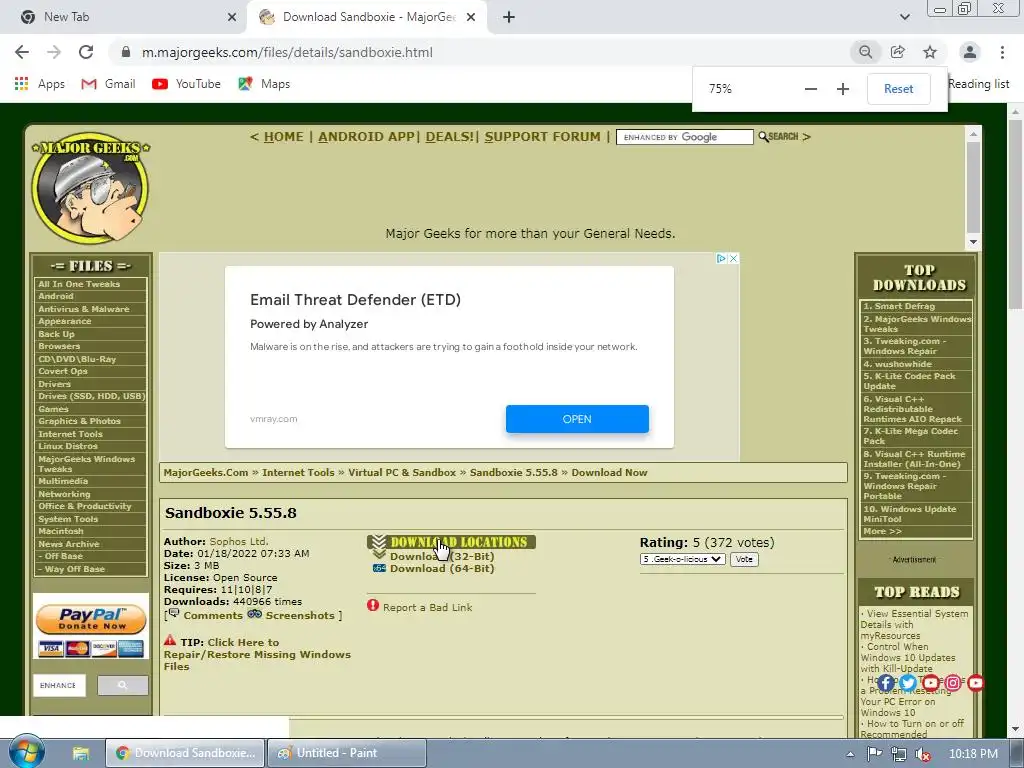The image size is (1024, 768).
Task: Go to the HOME menu link
Action: point(283,136)
